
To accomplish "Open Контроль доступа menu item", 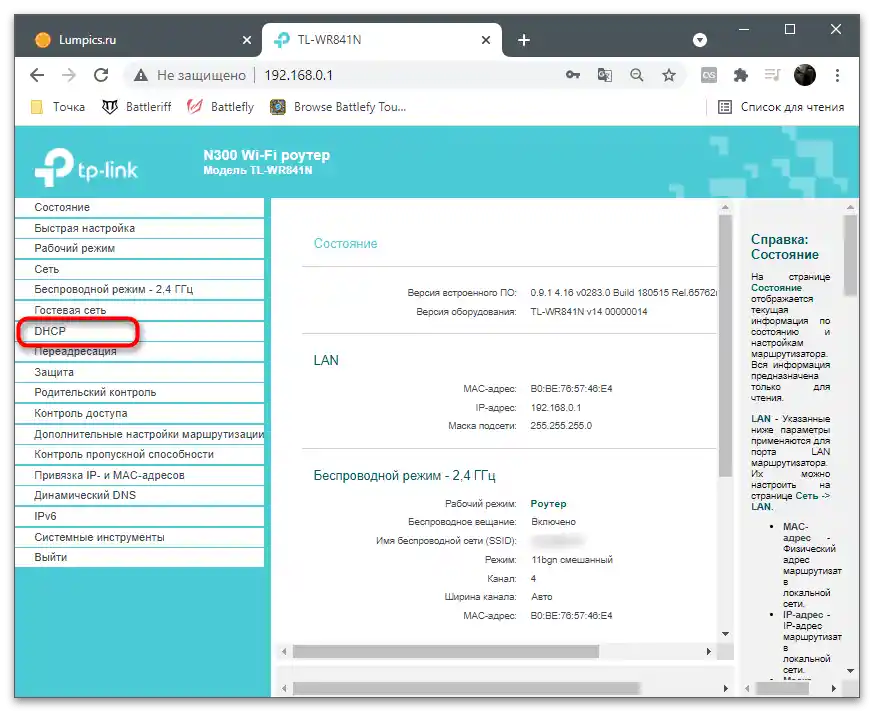I will point(139,413).
